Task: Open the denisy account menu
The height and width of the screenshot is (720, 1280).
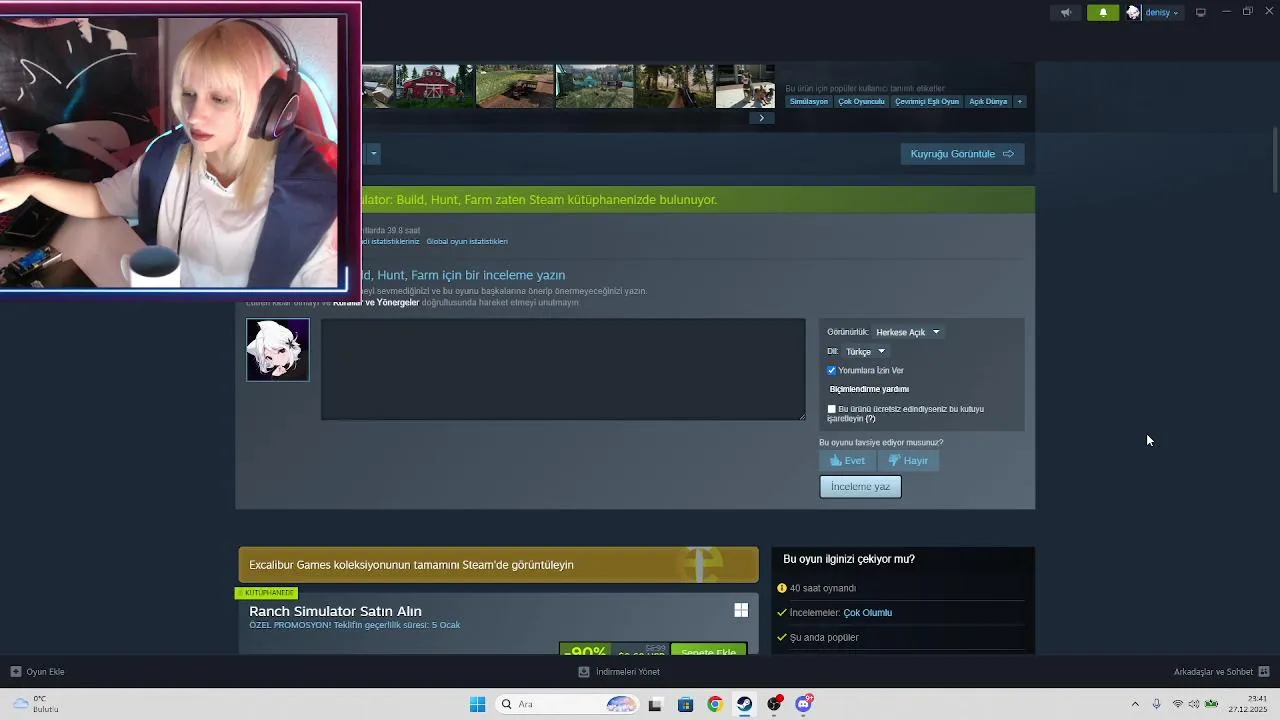Action: click(1161, 12)
